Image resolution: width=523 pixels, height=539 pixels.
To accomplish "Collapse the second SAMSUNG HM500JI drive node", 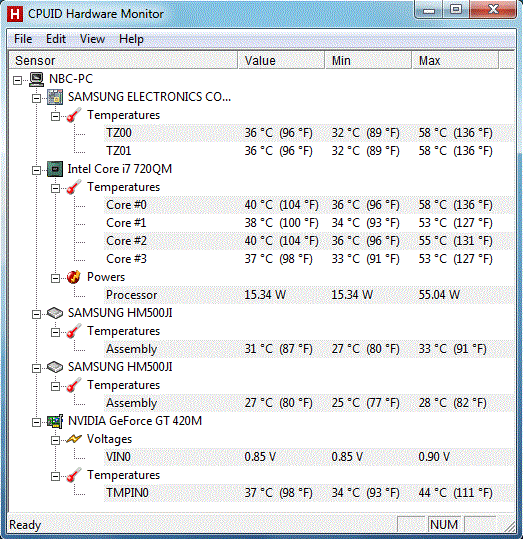I will [x=36, y=368].
